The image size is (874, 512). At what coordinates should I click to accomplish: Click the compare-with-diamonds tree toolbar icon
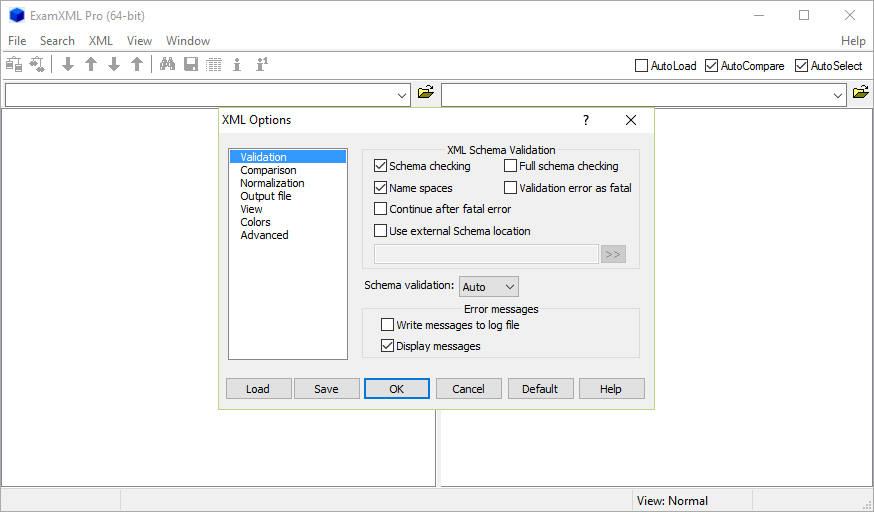(x=37, y=65)
